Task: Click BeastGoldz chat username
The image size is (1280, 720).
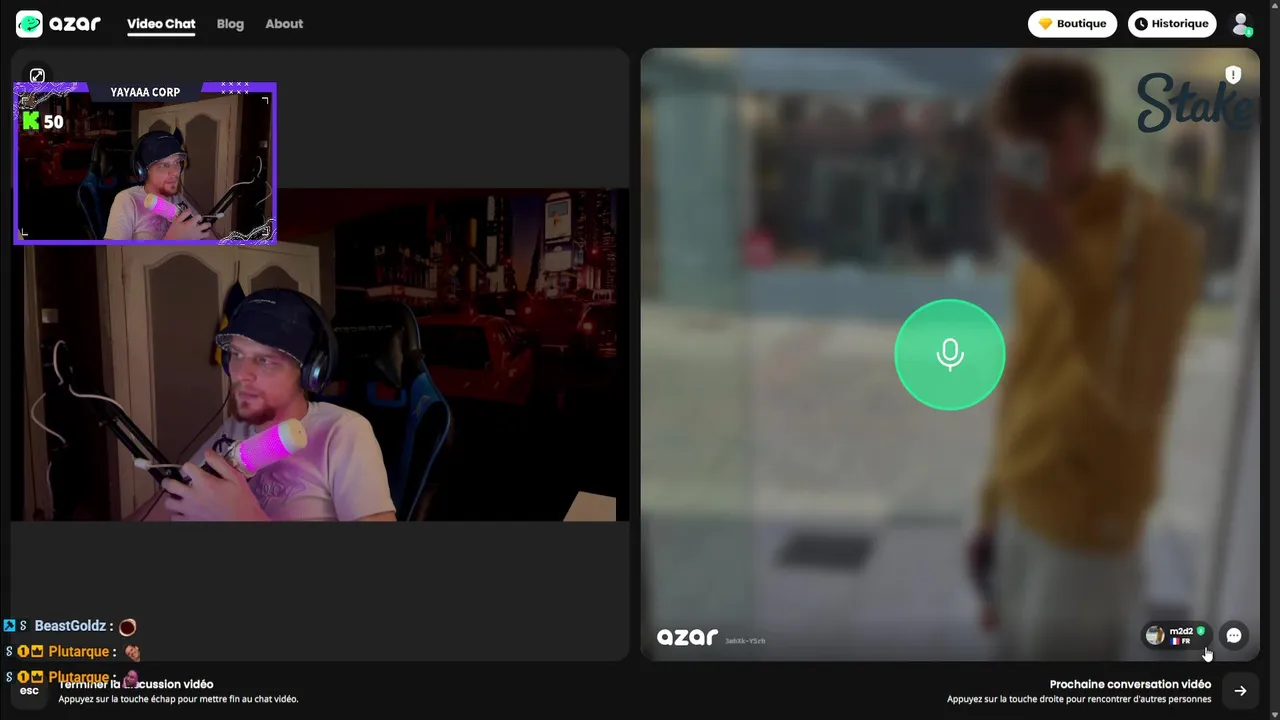Action: pyautogui.click(x=70, y=626)
